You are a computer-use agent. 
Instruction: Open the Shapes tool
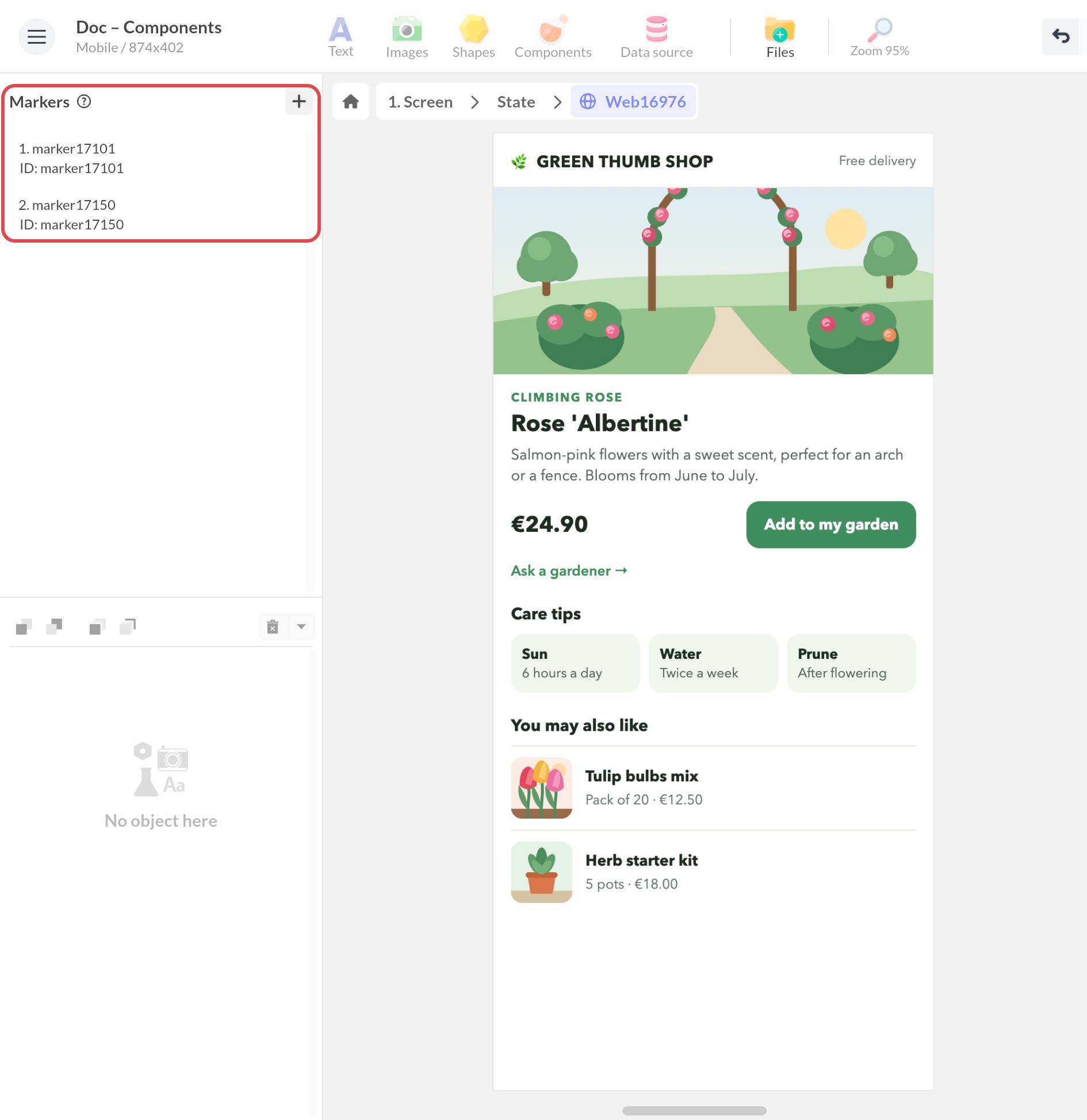point(473,37)
